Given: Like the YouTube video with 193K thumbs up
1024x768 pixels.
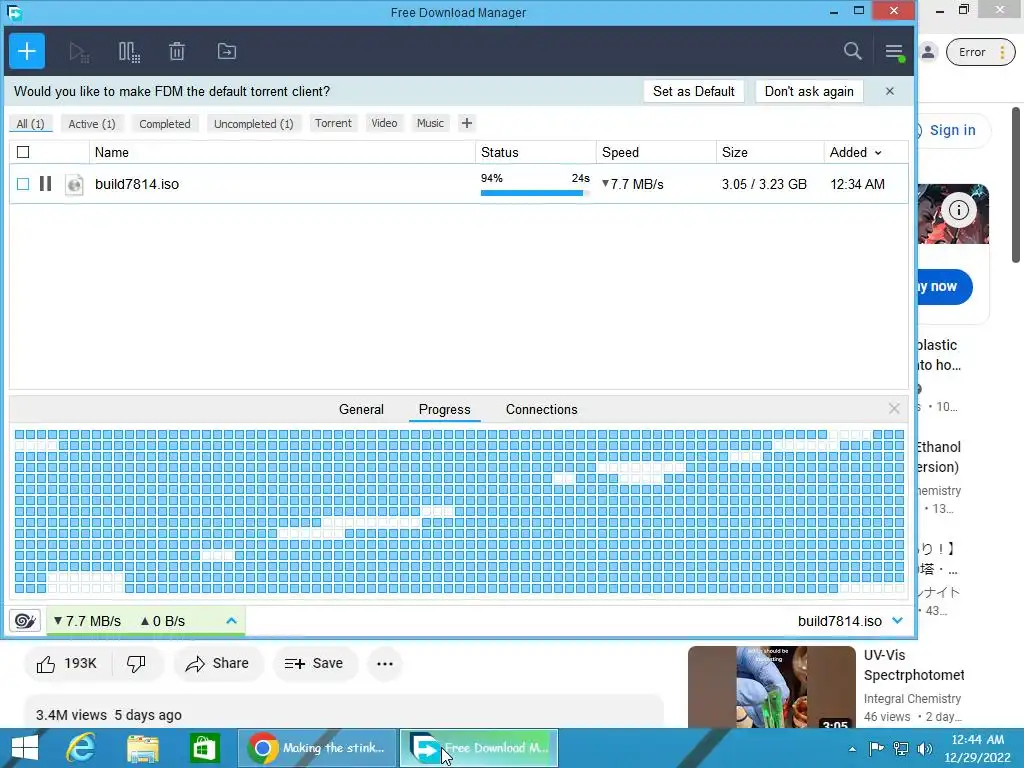Looking at the screenshot, I should 67,664.
